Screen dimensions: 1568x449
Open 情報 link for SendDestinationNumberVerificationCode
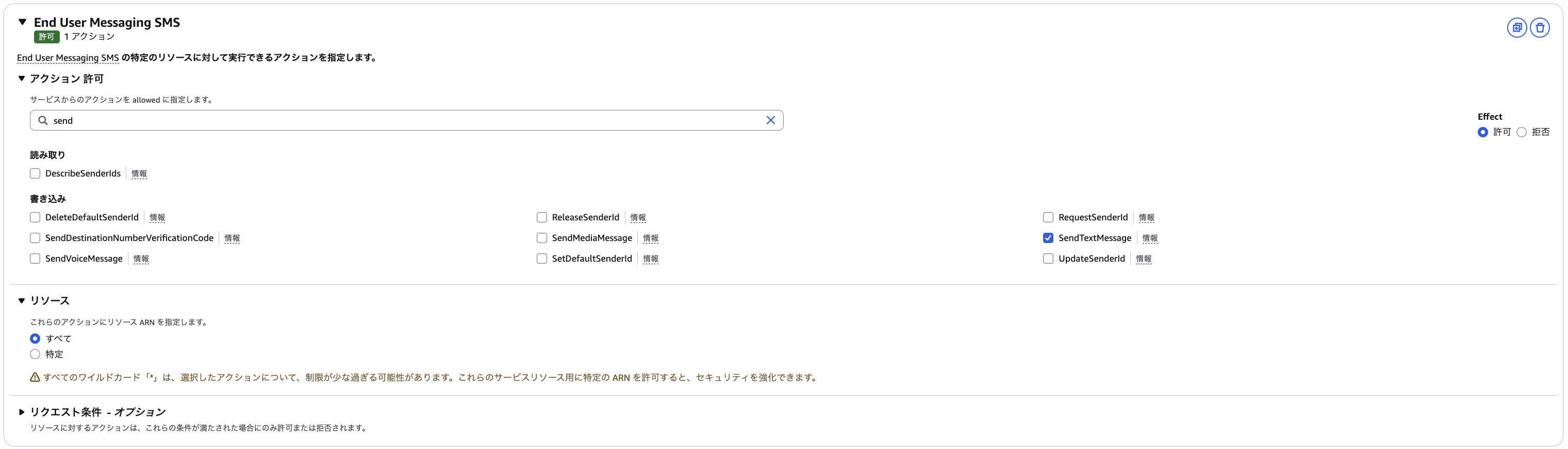click(x=232, y=238)
